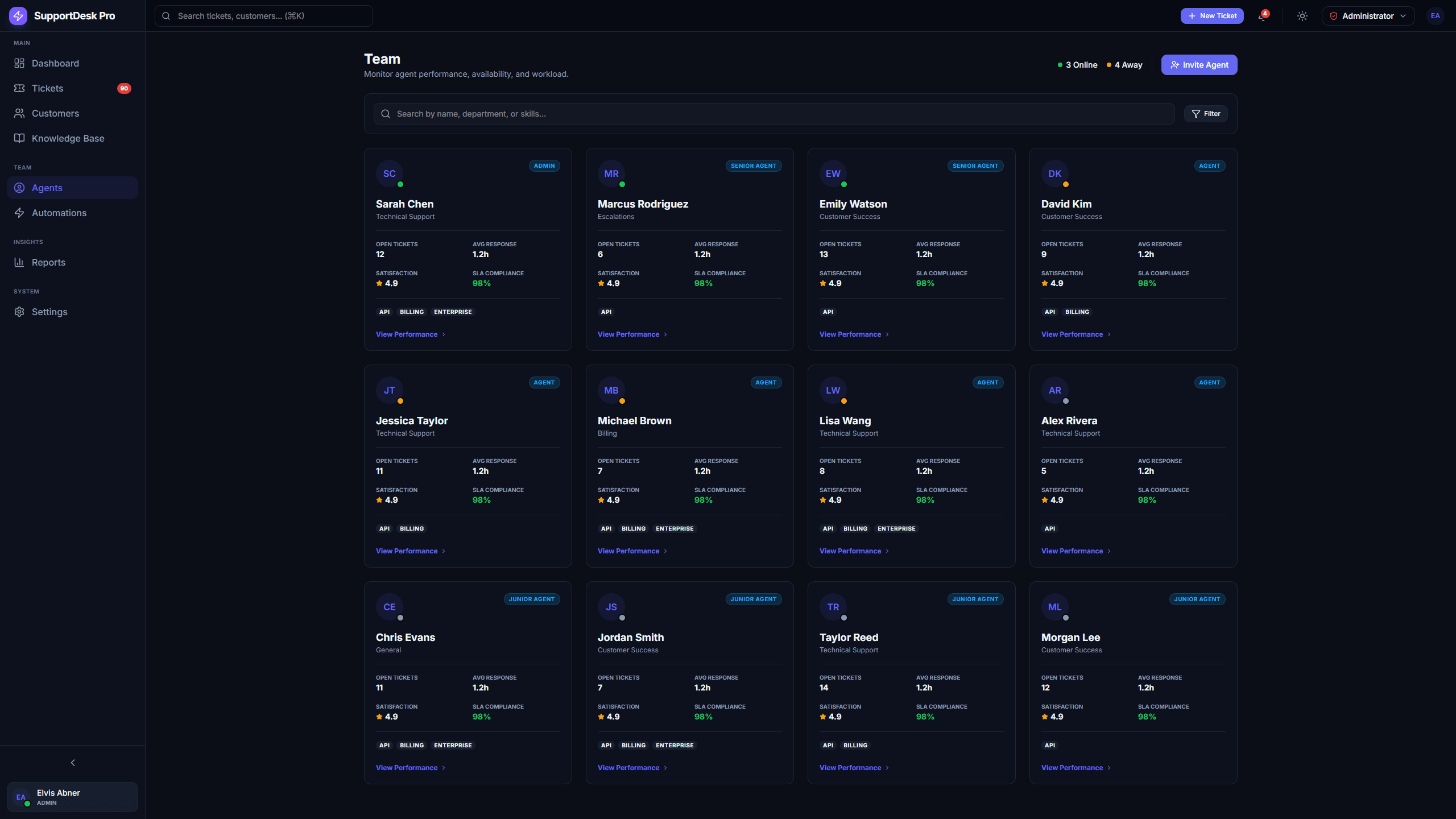1456x819 pixels.
Task: View Performance for Emily Watson
Action: click(854, 334)
